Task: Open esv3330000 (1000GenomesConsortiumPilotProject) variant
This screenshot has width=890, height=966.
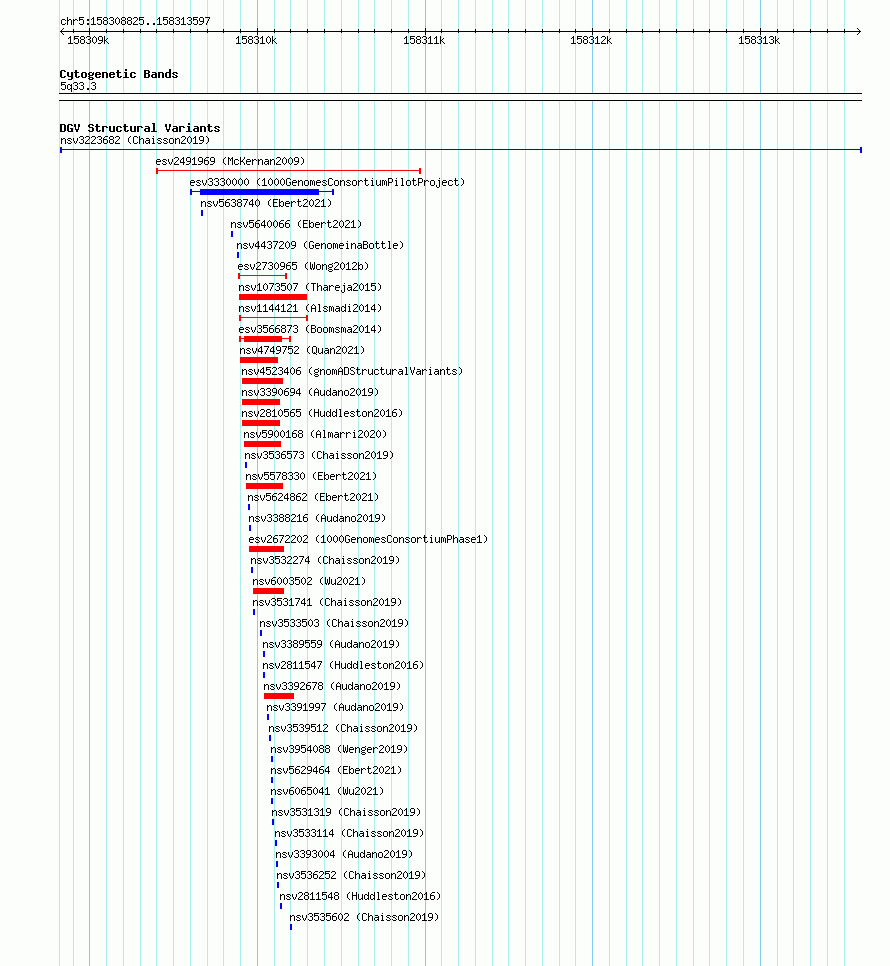Action: point(327,182)
